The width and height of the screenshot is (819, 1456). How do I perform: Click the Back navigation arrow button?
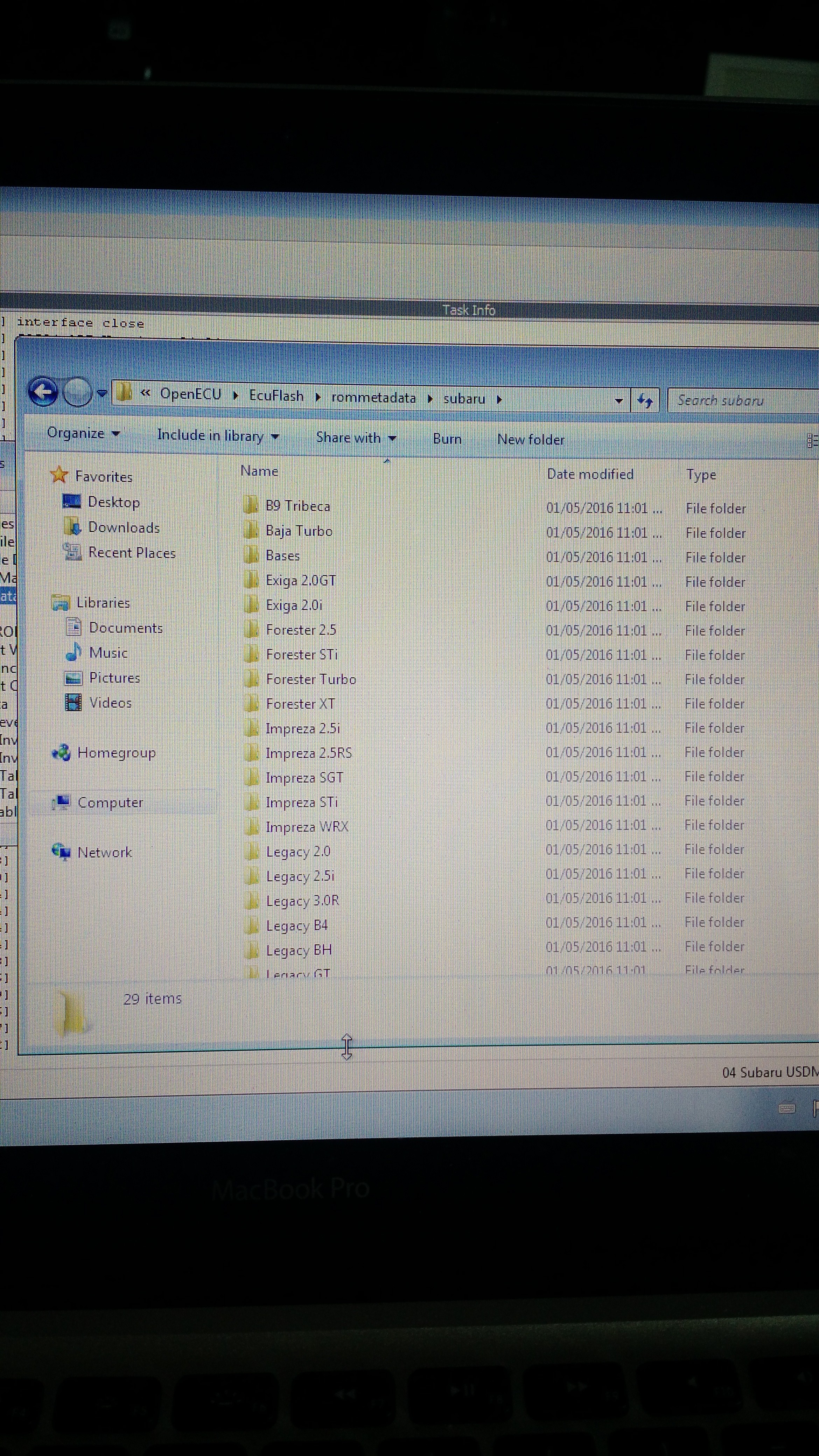[x=43, y=391]
